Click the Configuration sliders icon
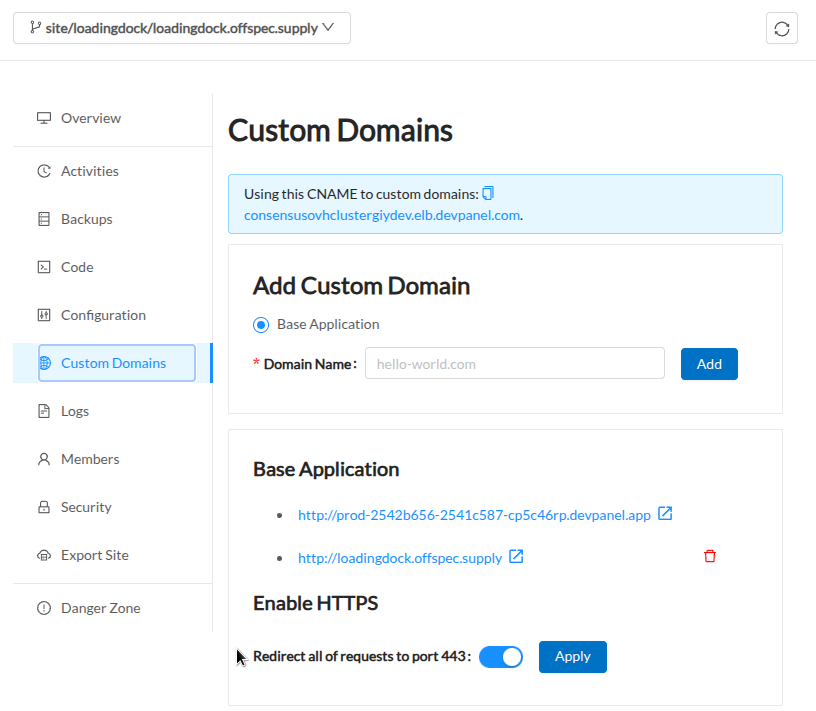The image size is (816, 711). 44,315
